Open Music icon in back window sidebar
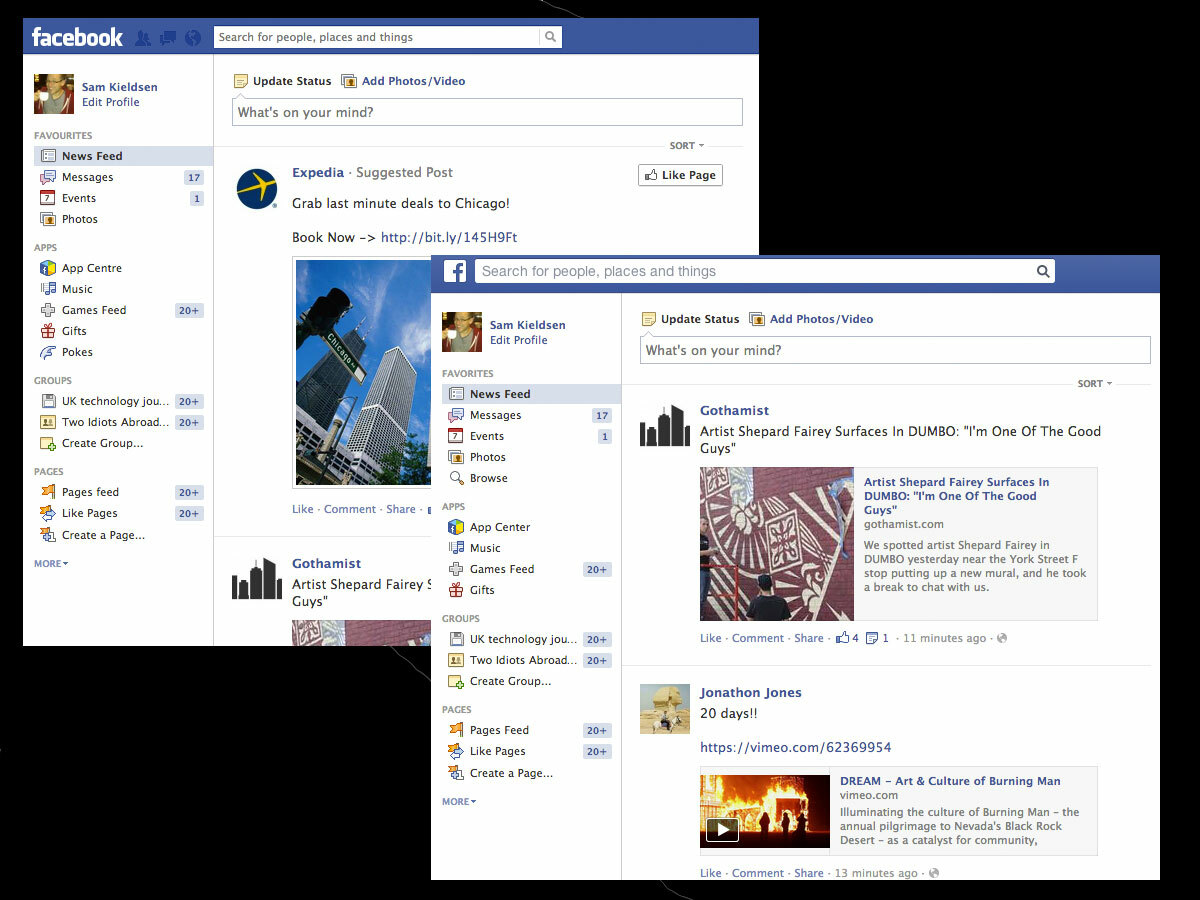 point(48,289)
